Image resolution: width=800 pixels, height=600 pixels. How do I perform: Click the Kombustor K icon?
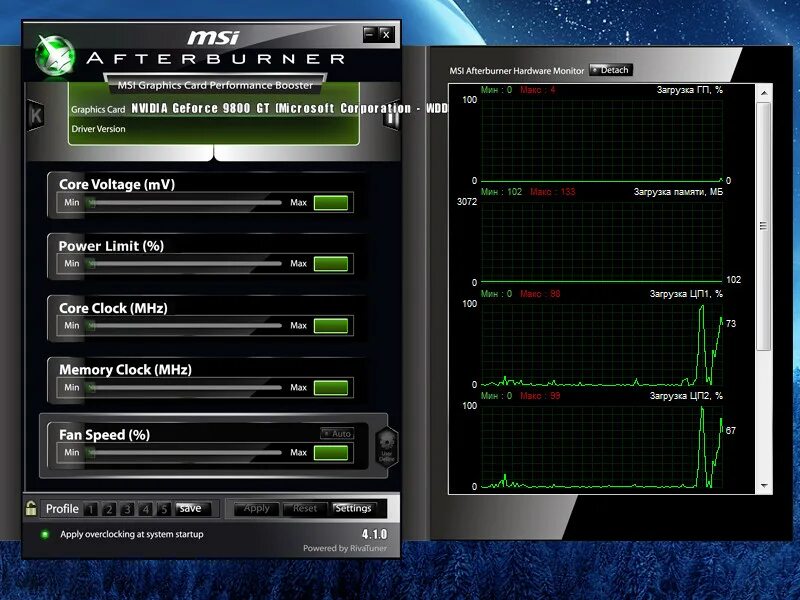click(36, 115)
